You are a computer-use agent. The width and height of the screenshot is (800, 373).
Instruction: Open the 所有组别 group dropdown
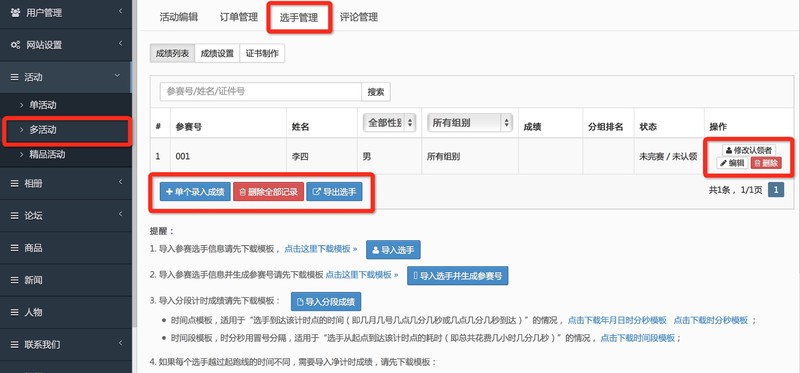point(469,122)
